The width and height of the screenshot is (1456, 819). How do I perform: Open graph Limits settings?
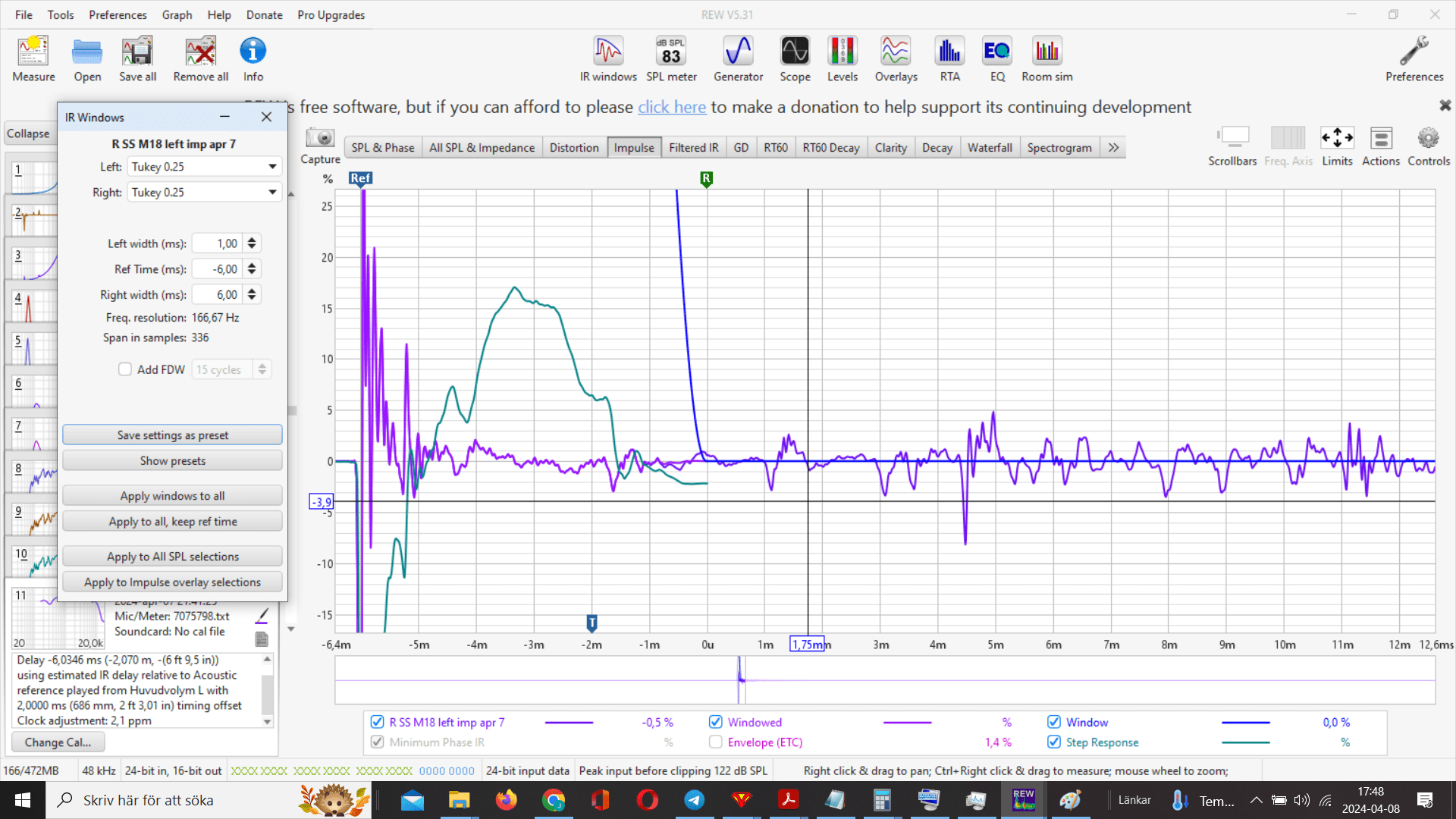click(1337, 146)
